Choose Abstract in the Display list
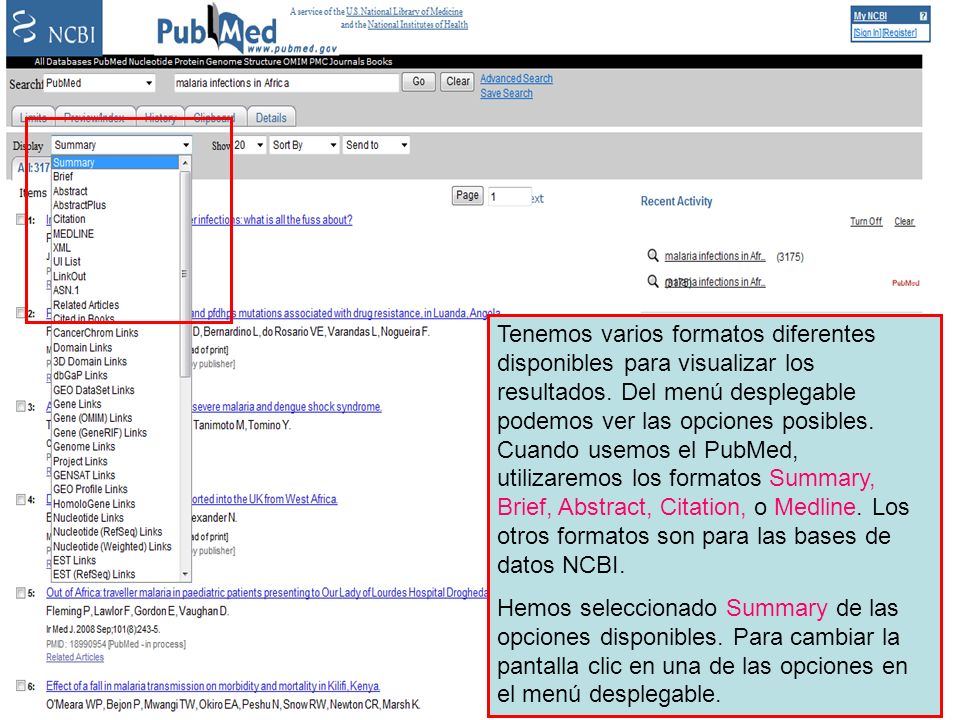Screen dimensions: 960x720 point(115,191)
